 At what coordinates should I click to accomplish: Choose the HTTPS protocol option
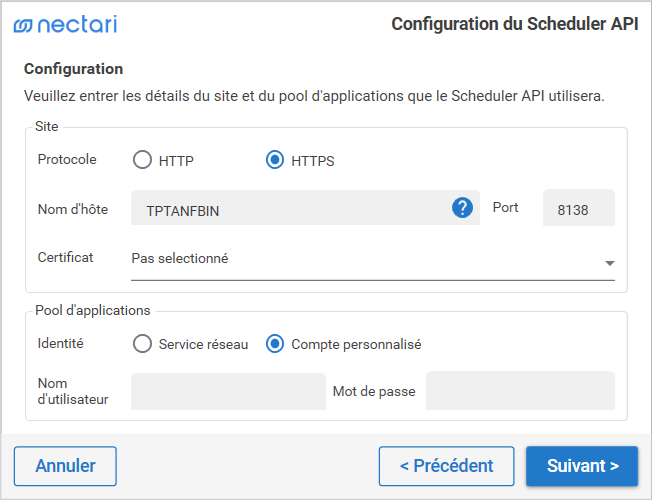275,160
